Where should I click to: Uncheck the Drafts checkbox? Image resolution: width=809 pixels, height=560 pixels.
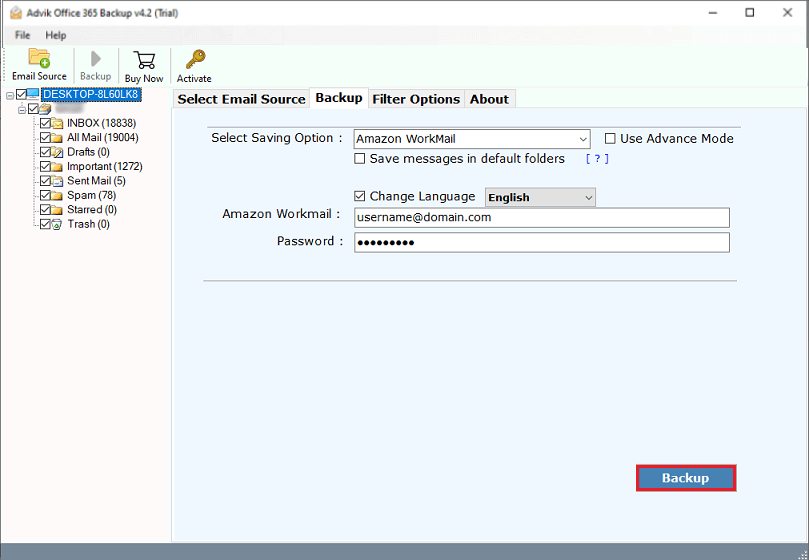(45, 152)
